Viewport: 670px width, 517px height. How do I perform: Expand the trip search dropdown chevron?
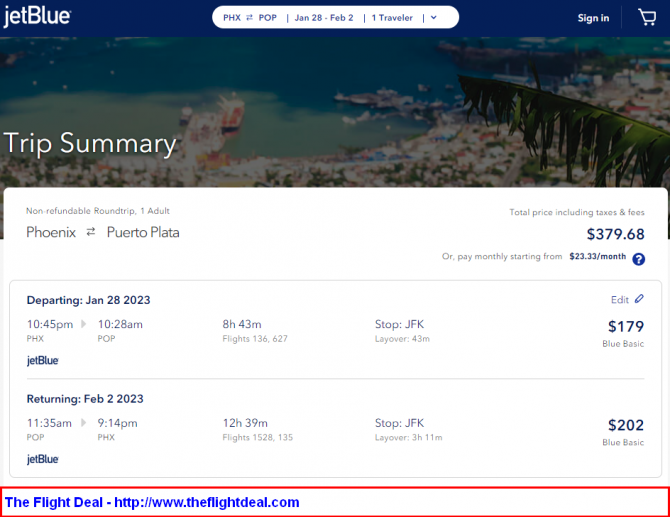pyautogui.click(x=434, y=18)
